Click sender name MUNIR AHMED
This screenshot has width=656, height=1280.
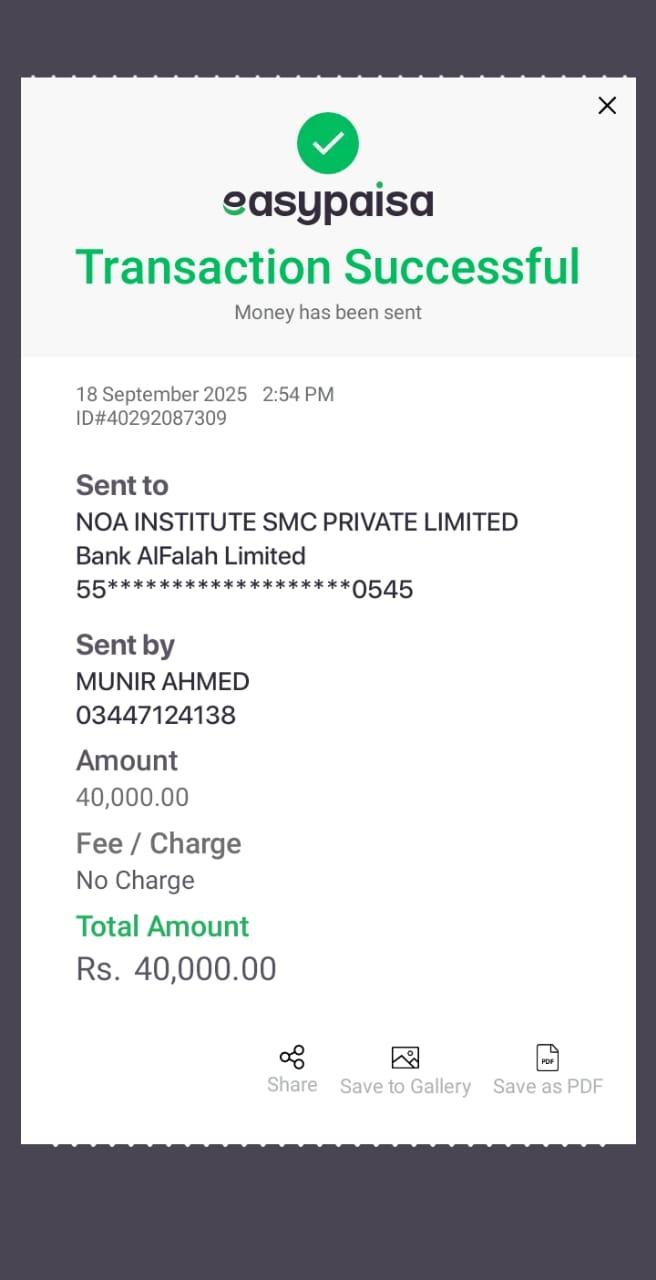[163, 682]
